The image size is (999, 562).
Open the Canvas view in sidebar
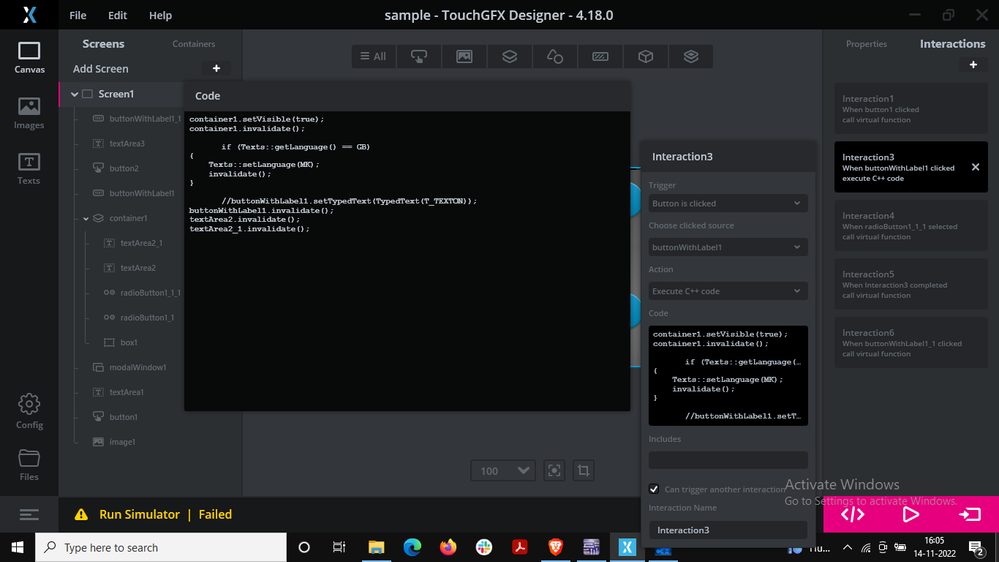(x=29, y=57)
